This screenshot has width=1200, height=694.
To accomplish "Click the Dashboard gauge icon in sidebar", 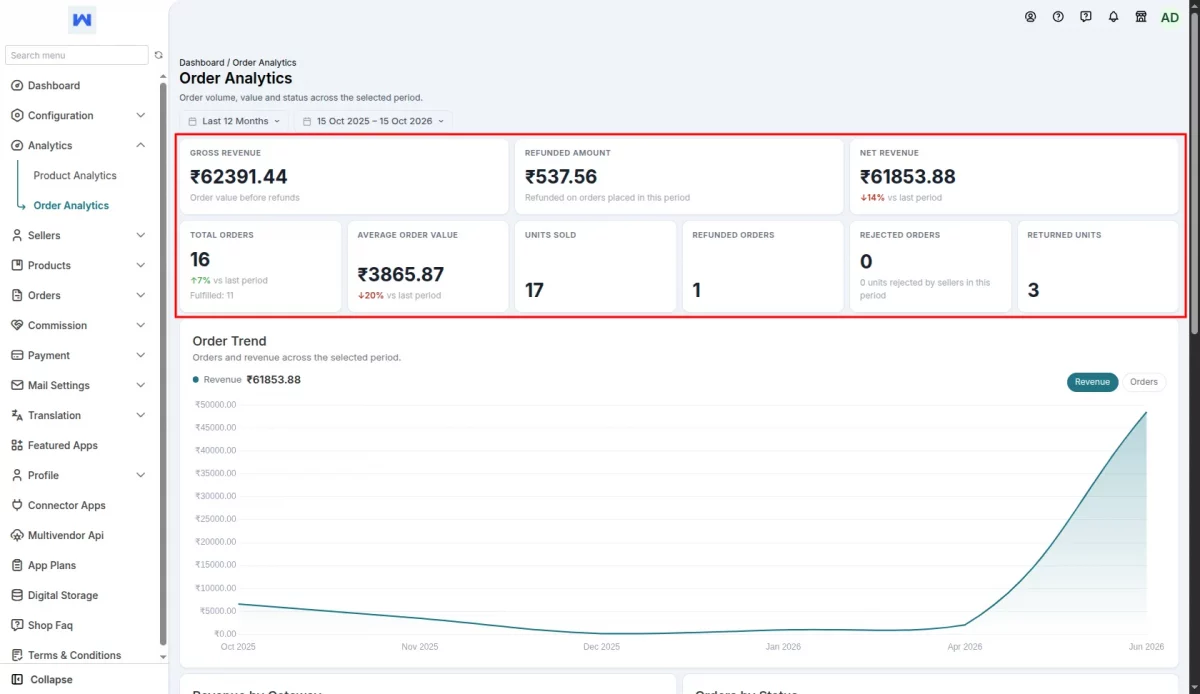I will click(x=17, y=86).
